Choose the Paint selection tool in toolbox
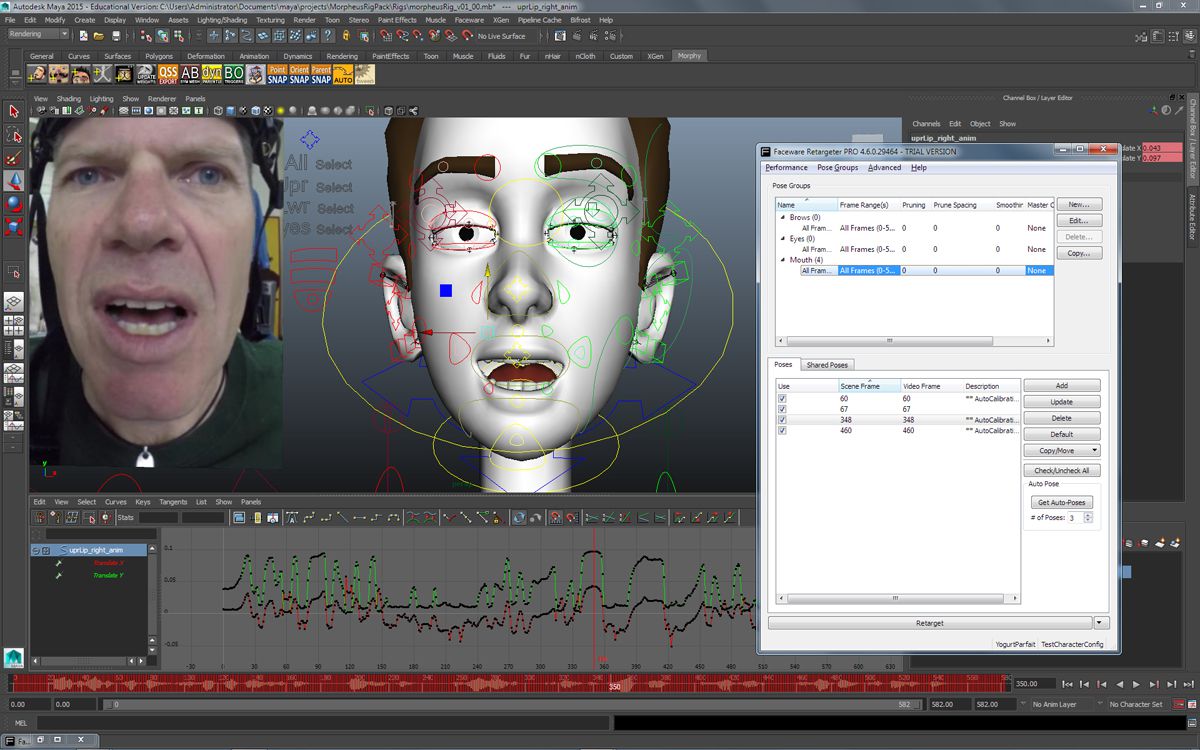Viewport: 1200px width, 750px height. coord(14,157)
